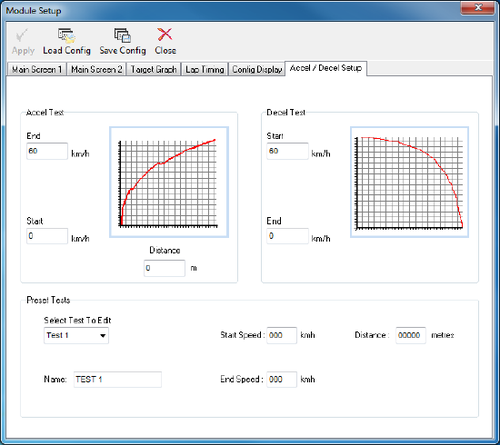Click the Accel Test End speed field
This screenshot has width=500, height=445.
tap(47, 151)
